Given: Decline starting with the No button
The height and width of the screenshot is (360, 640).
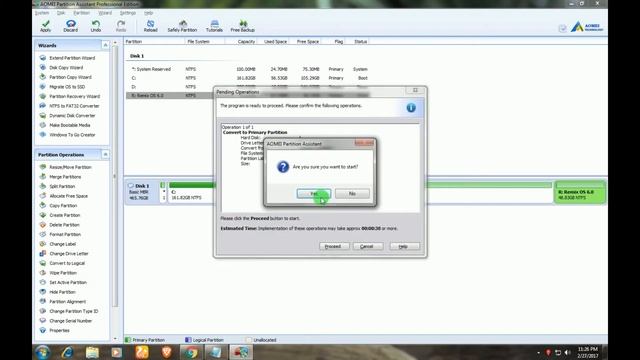Looking at the screenshot, I should tap(352, 193).
